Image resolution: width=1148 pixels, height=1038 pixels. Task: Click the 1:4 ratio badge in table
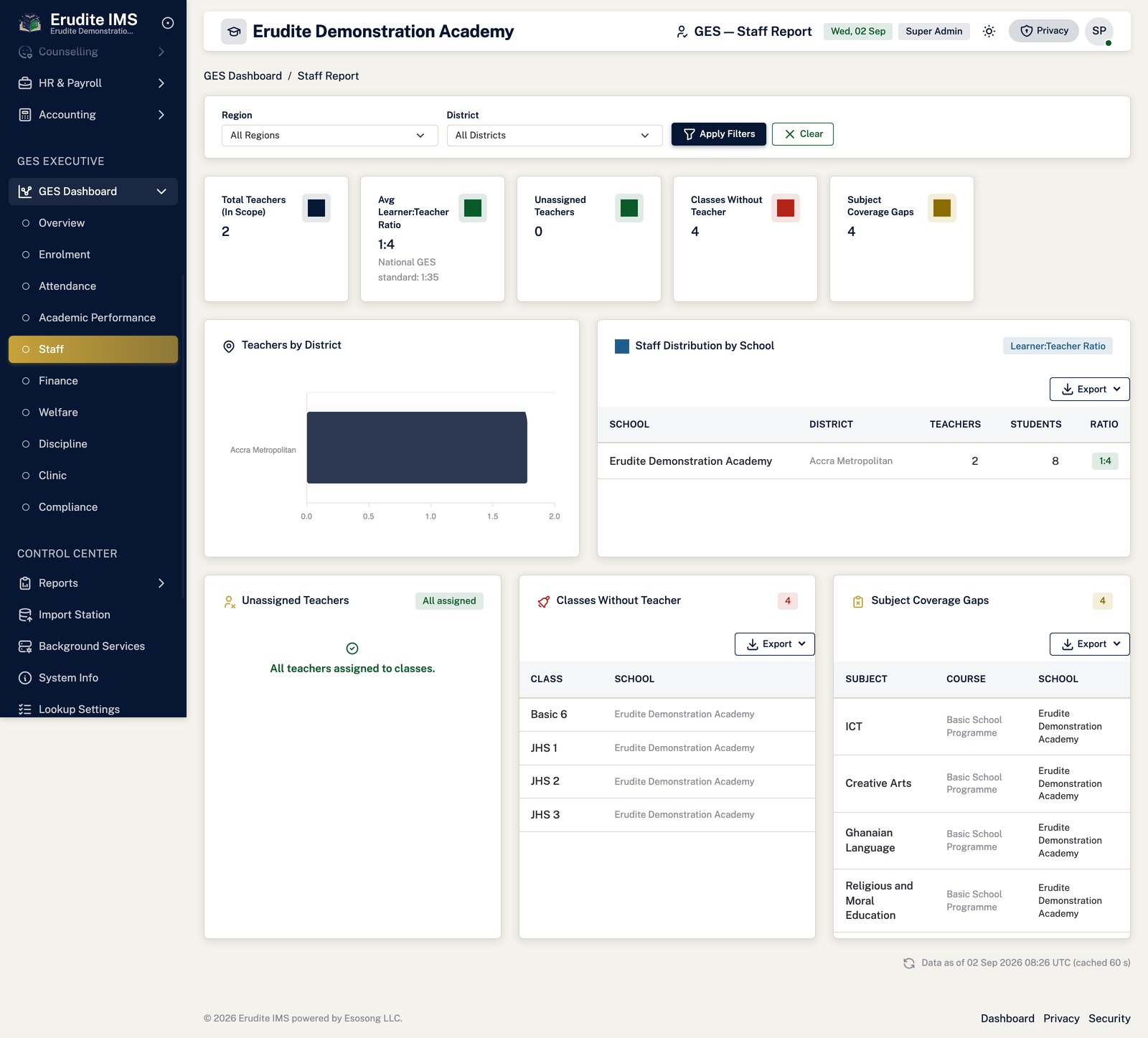coord(1105,461)
